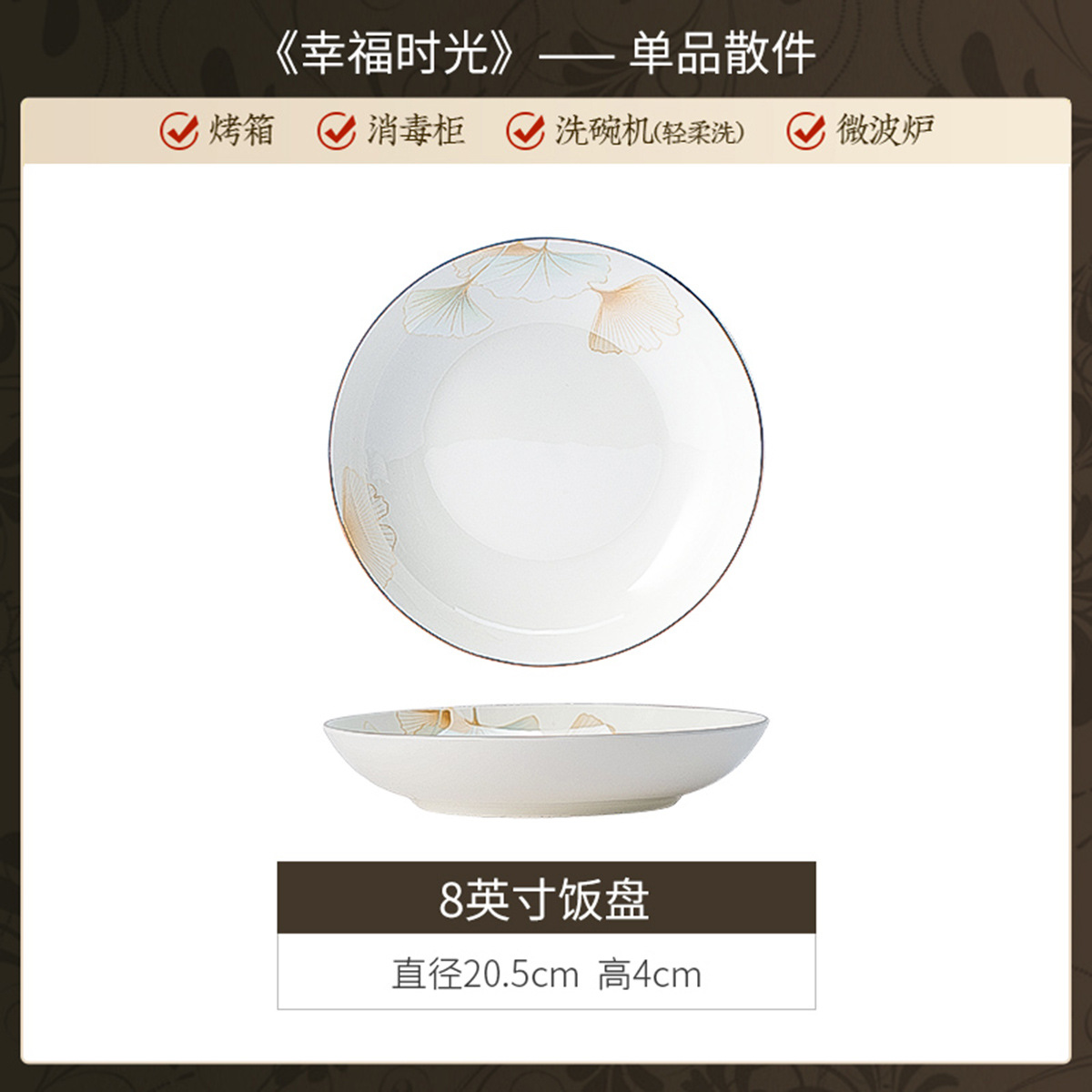Select the 烤箱 label text

click(x=241, y=130)
